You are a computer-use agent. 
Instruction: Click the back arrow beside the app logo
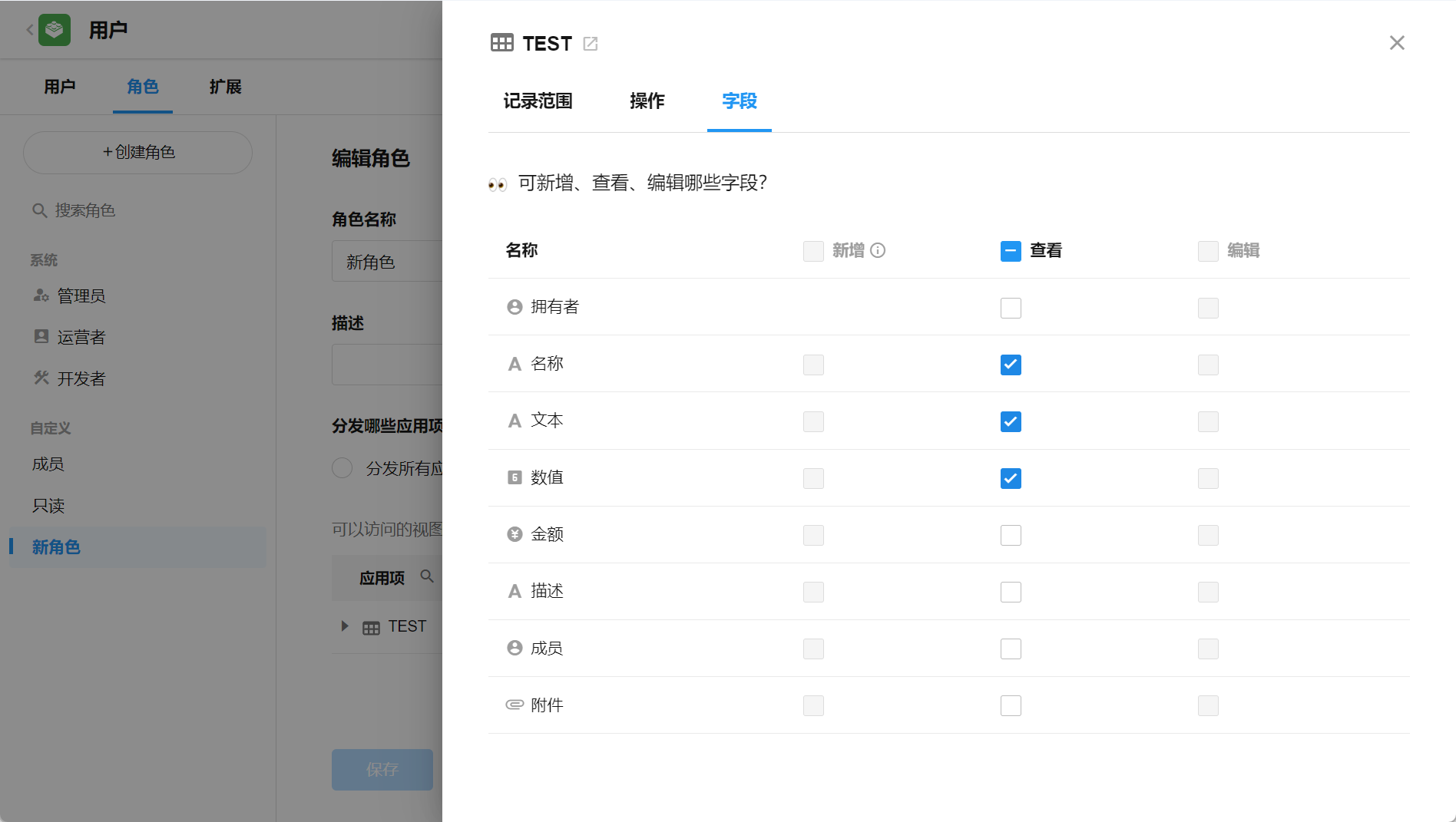(x=29, y=30)
